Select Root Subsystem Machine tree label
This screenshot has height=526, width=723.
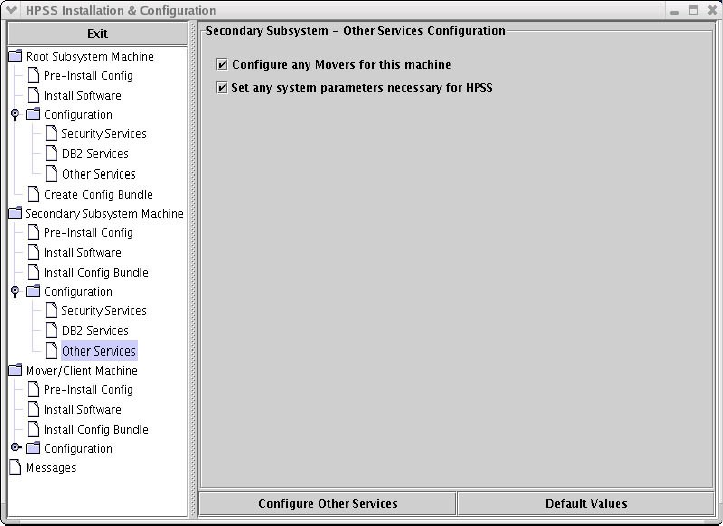click(x=89, y=57)
